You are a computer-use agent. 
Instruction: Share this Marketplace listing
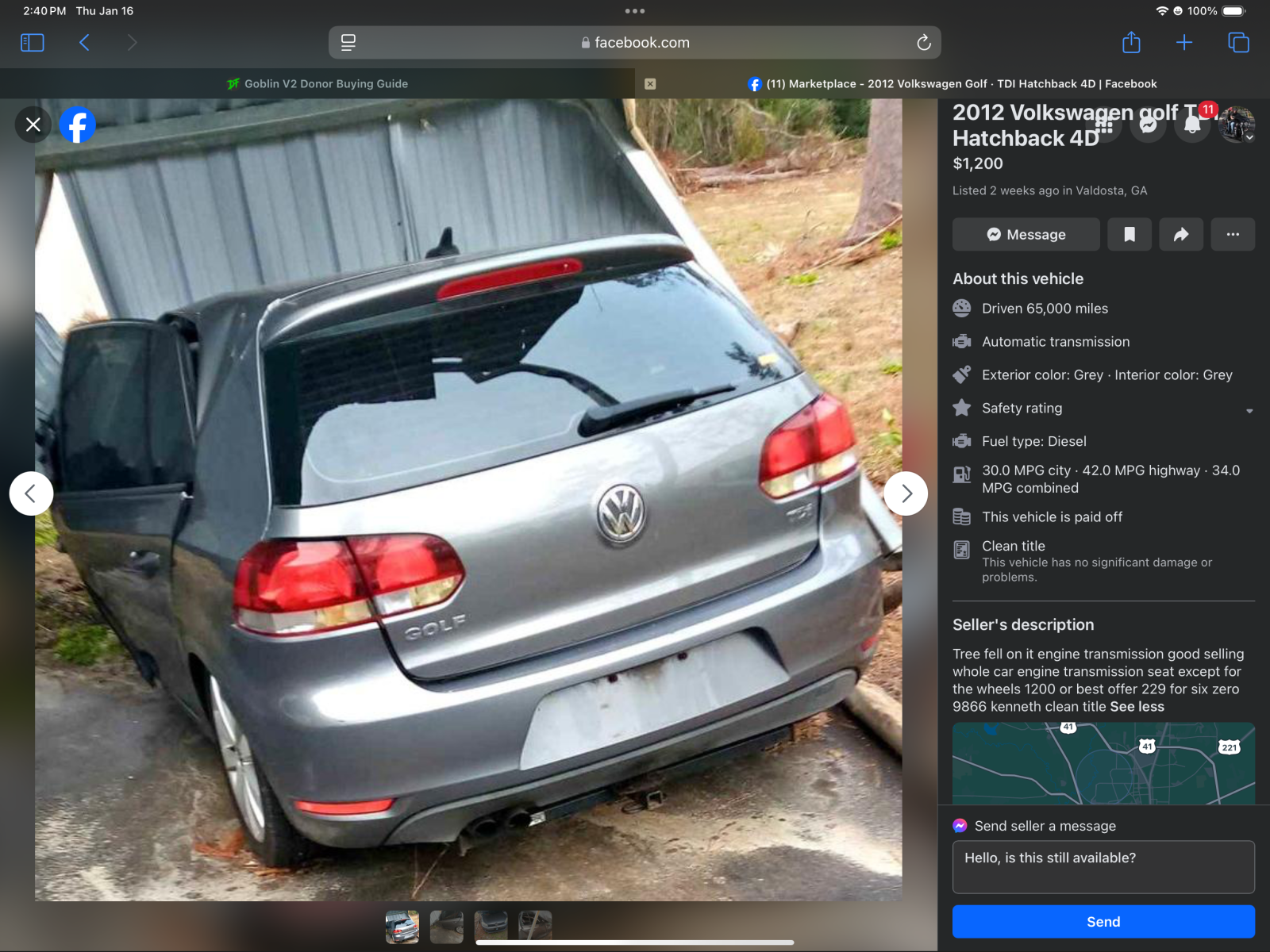pos(1180,234)
